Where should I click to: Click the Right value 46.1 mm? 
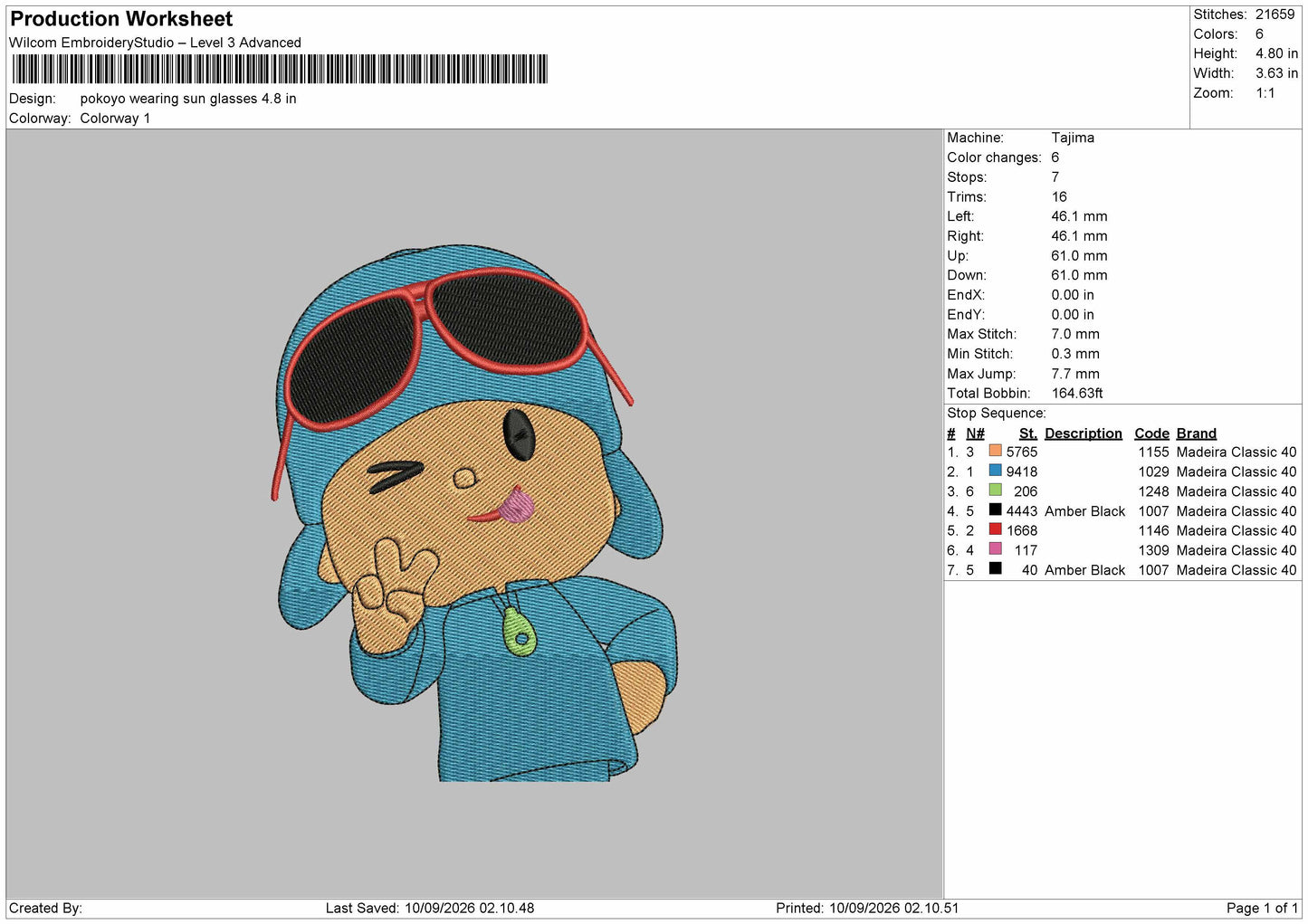point(1079,236)
